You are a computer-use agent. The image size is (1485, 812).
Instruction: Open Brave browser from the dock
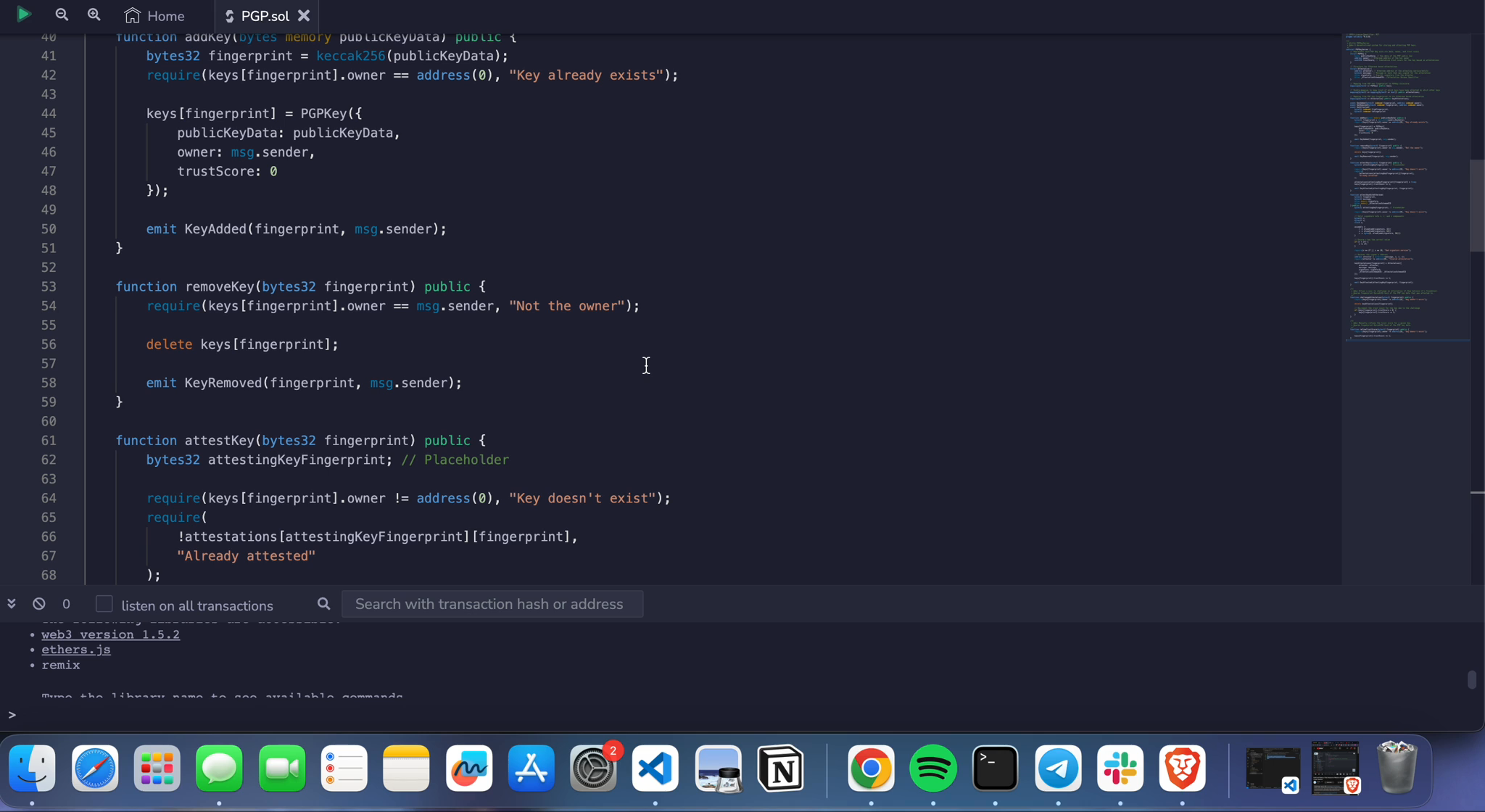point(1183,768)
